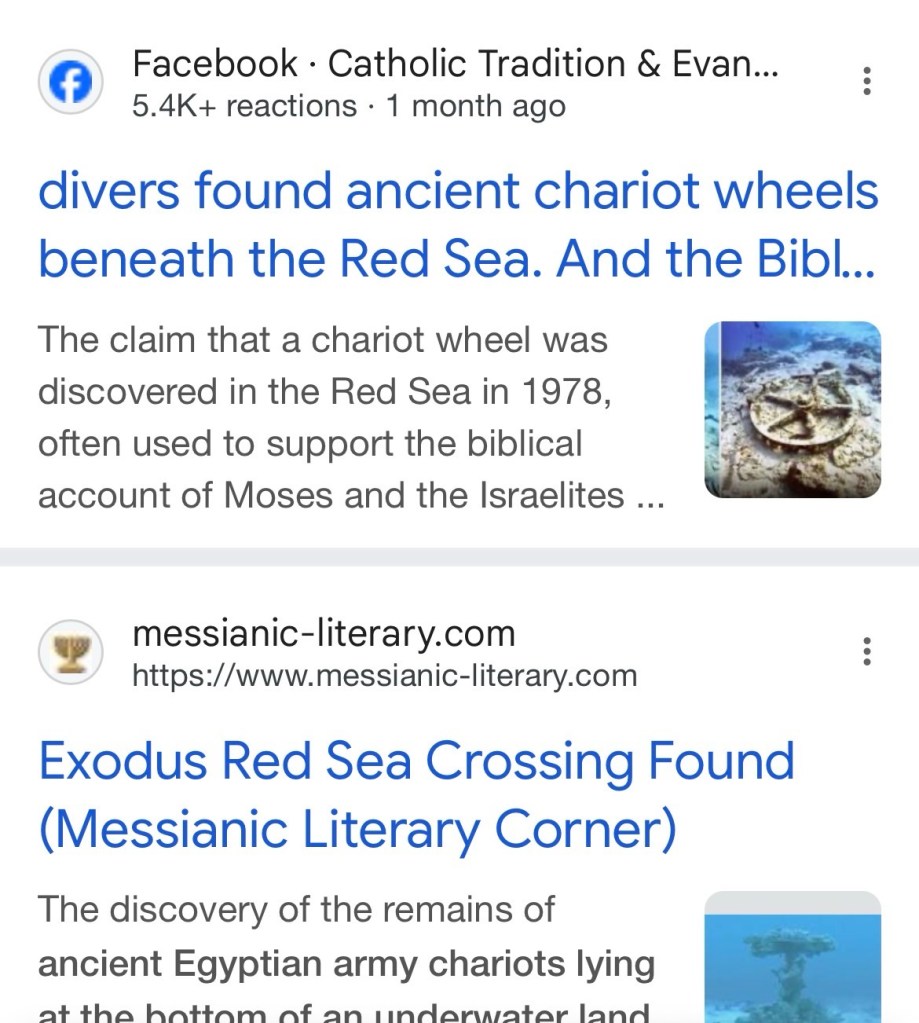Screen dimensions: 919x1023
Task: Click the https://www.messianic-literary.com URL
Action: pyautogui.click(x=384, y=675)
